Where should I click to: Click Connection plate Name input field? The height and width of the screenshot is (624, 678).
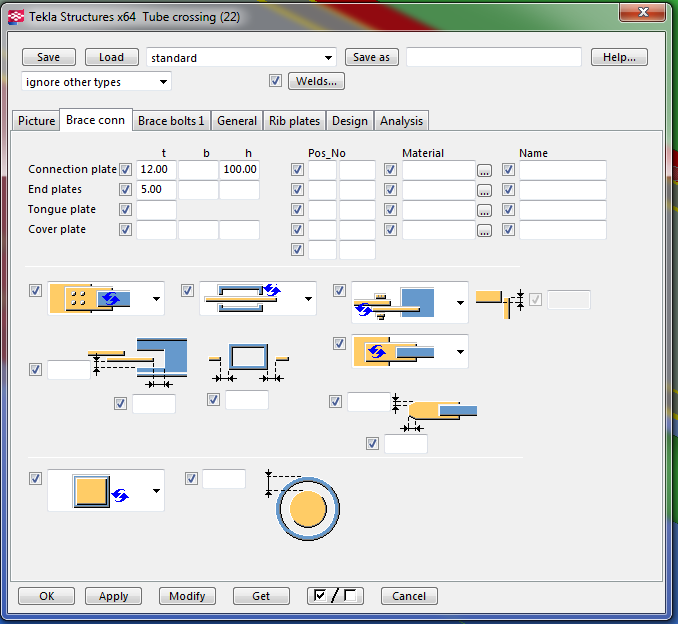click(x=563, y=170)
